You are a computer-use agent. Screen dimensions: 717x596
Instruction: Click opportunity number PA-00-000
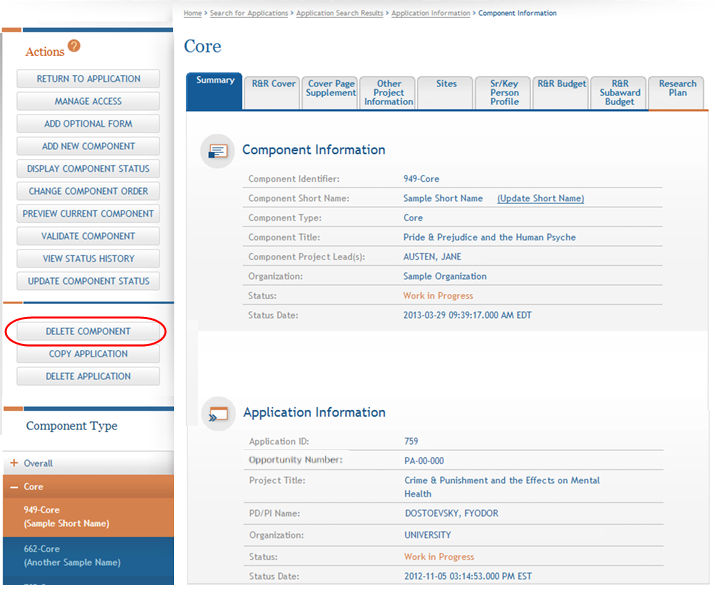pyautogui.click(x=424, y=461)
